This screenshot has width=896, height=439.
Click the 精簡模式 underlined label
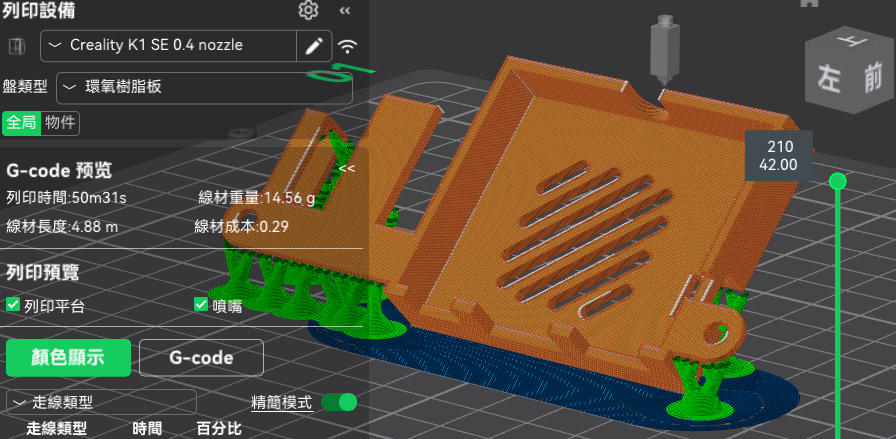point(282,402)
